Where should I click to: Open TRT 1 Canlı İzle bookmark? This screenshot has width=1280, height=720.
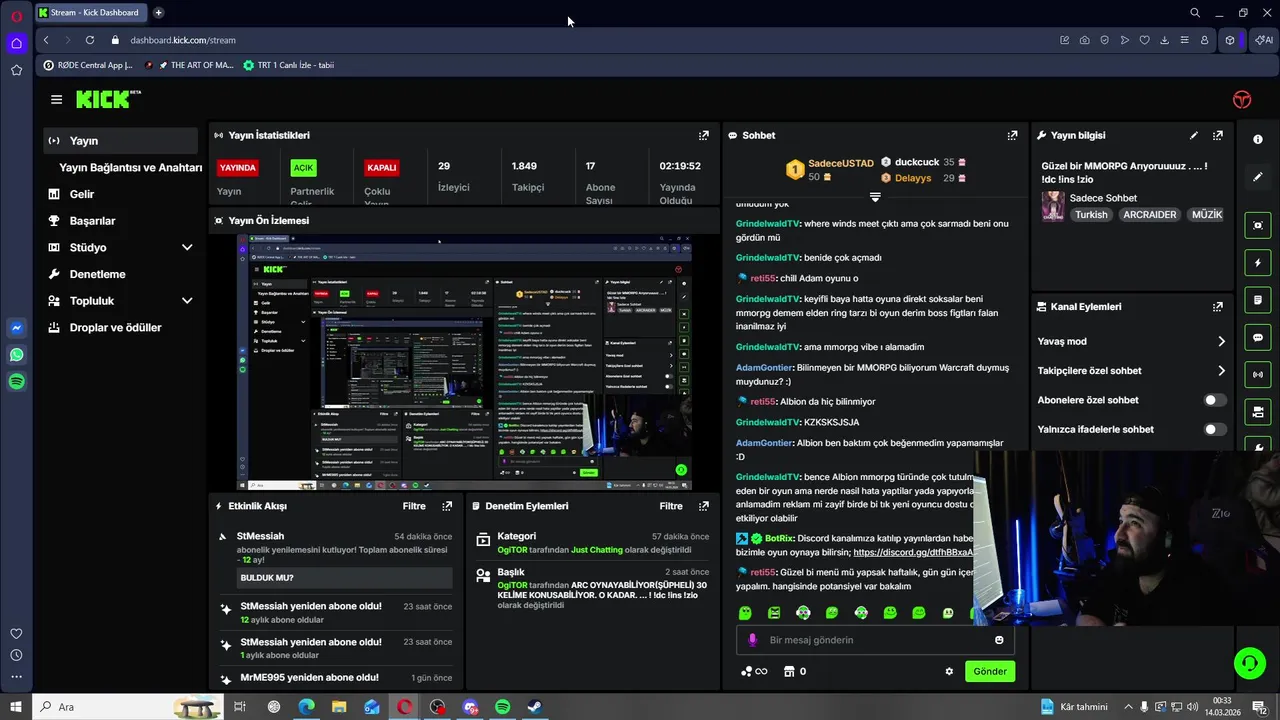tap(288, 65)
